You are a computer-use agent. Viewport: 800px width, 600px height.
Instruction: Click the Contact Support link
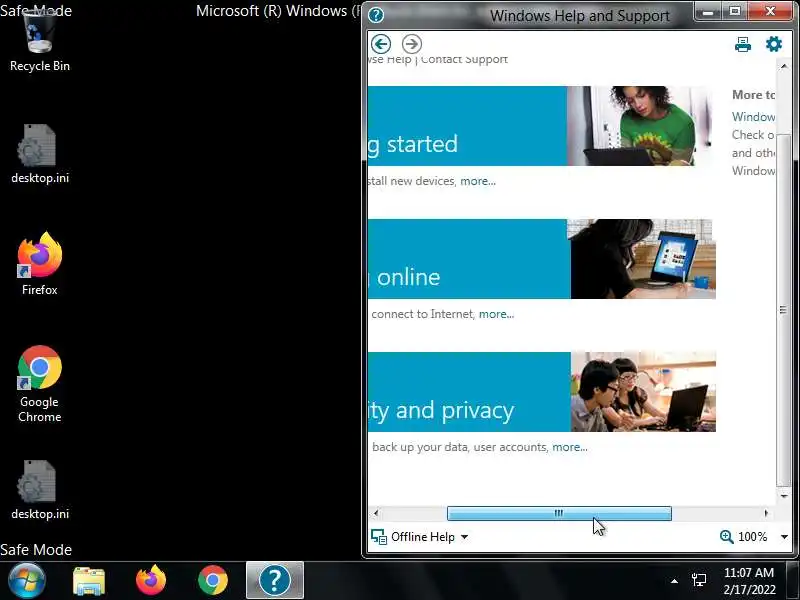tap(464, 59)
